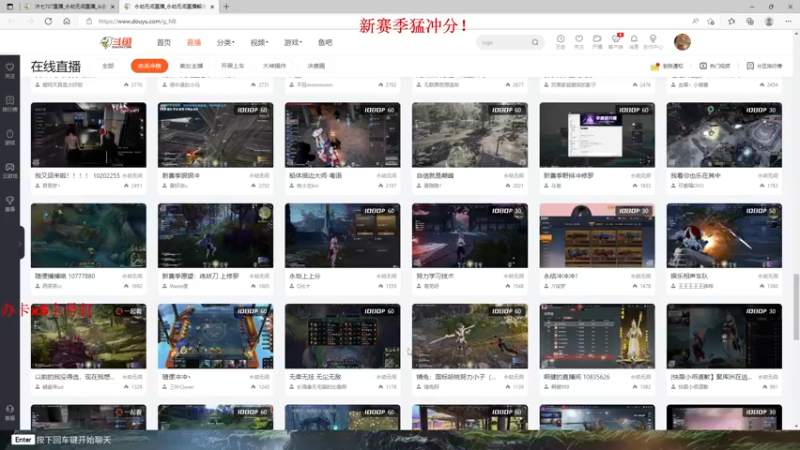Open sidebar 排行榜 icon
The width and height of the screenshot is (800, 450).
point(10,104)
